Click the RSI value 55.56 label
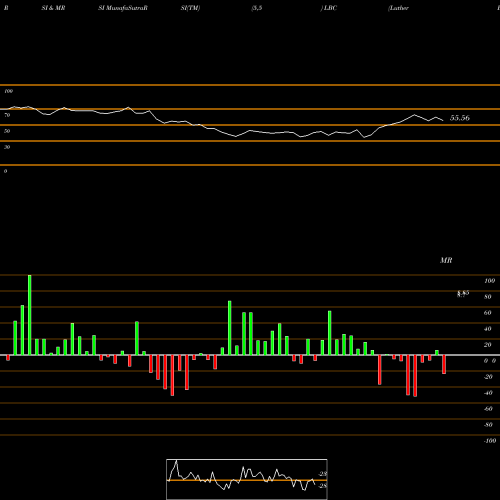This screenshot has width=500, height=500. point(460,118)
